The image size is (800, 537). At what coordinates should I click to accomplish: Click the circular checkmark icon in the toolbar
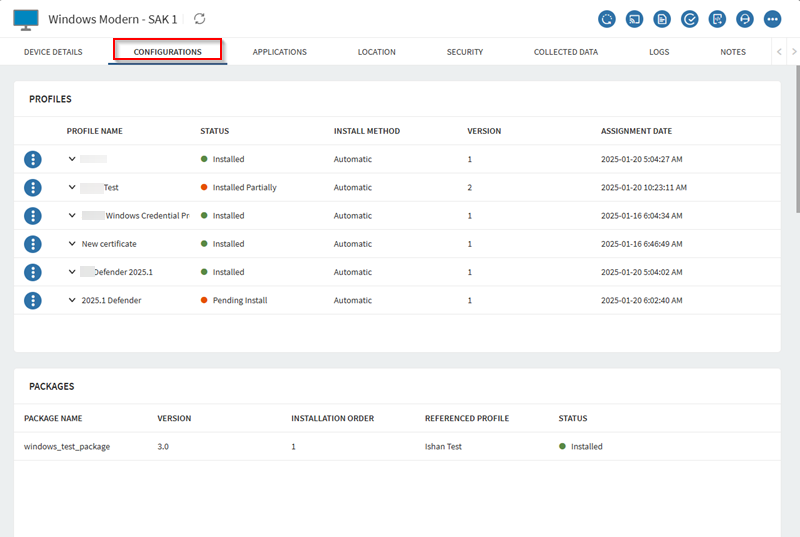tap(689, 19)
